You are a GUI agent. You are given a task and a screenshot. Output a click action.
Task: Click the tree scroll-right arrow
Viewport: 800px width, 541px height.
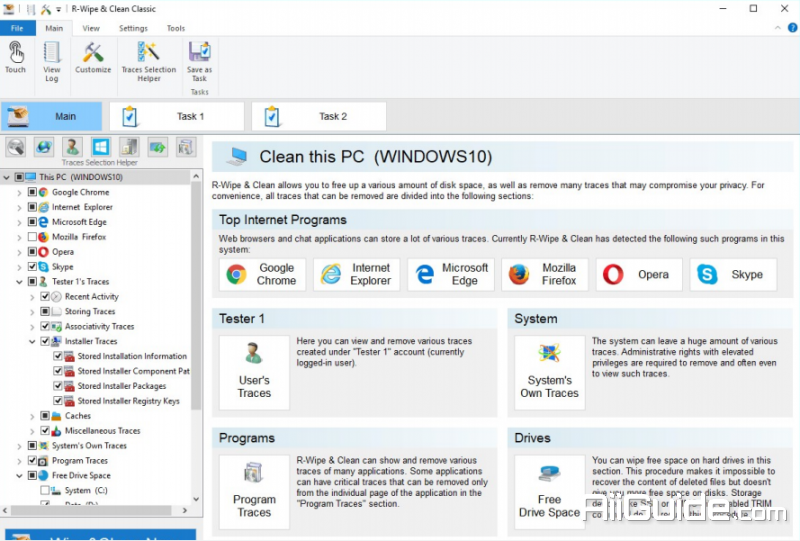coord(185,510)
